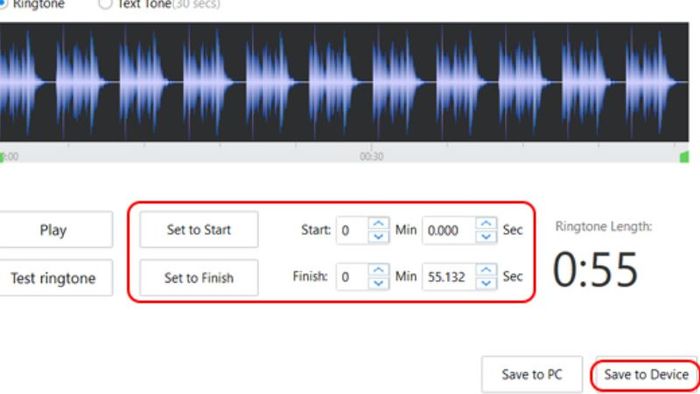The height and width of the screenshot is (394, 700).
Task: Increase the Start minutes value
Action: (379, 224)
